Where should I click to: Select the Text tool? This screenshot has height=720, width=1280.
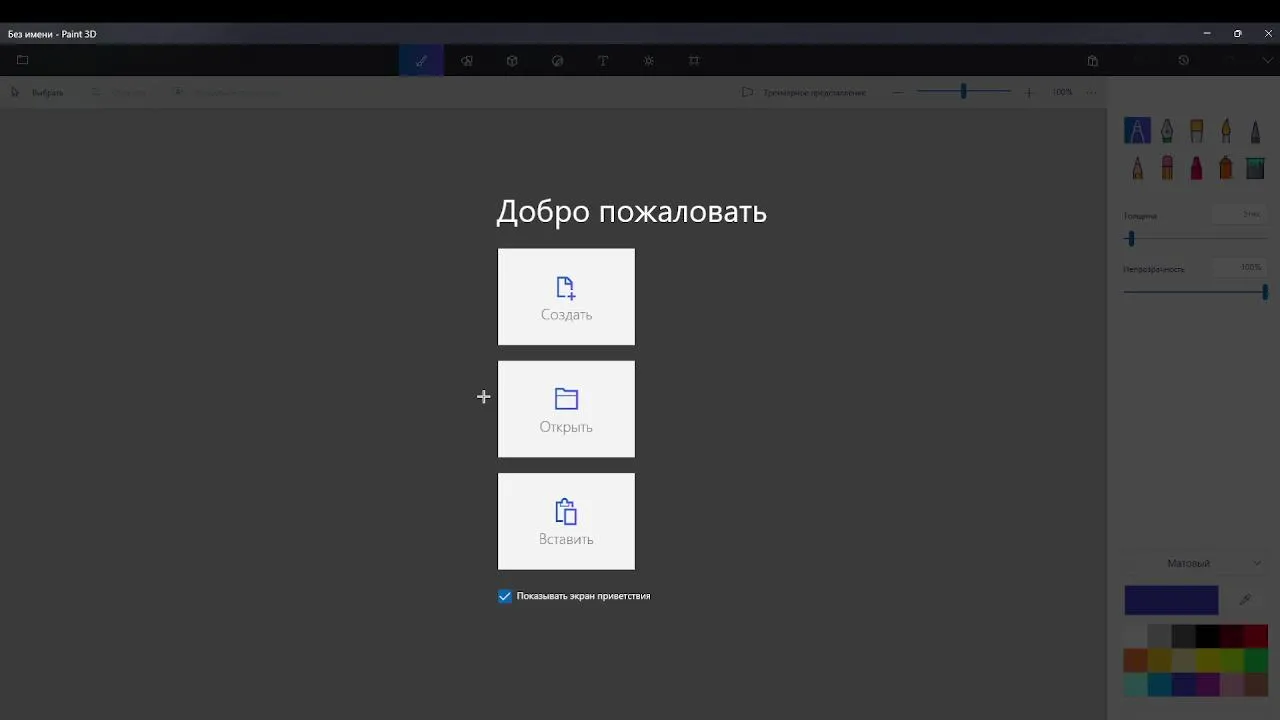pyautogui.click(x=603, y=60)
